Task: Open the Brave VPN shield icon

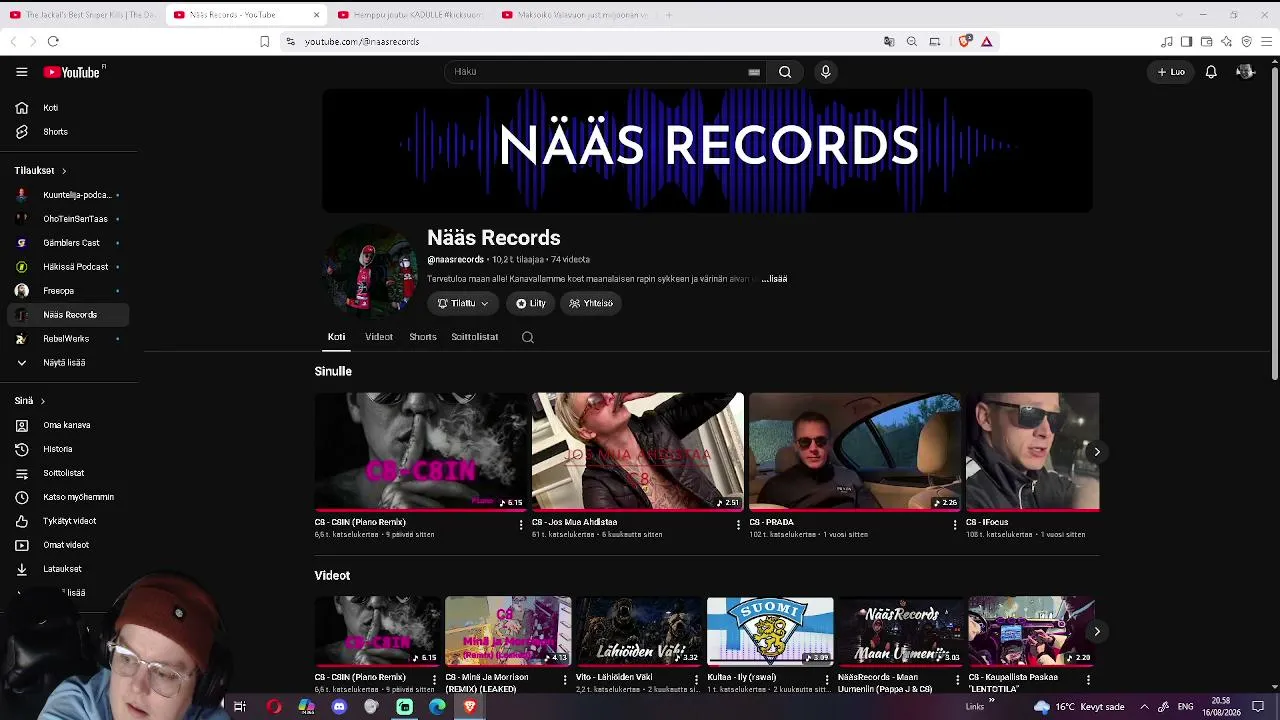Action: [x=1246, y=41]
